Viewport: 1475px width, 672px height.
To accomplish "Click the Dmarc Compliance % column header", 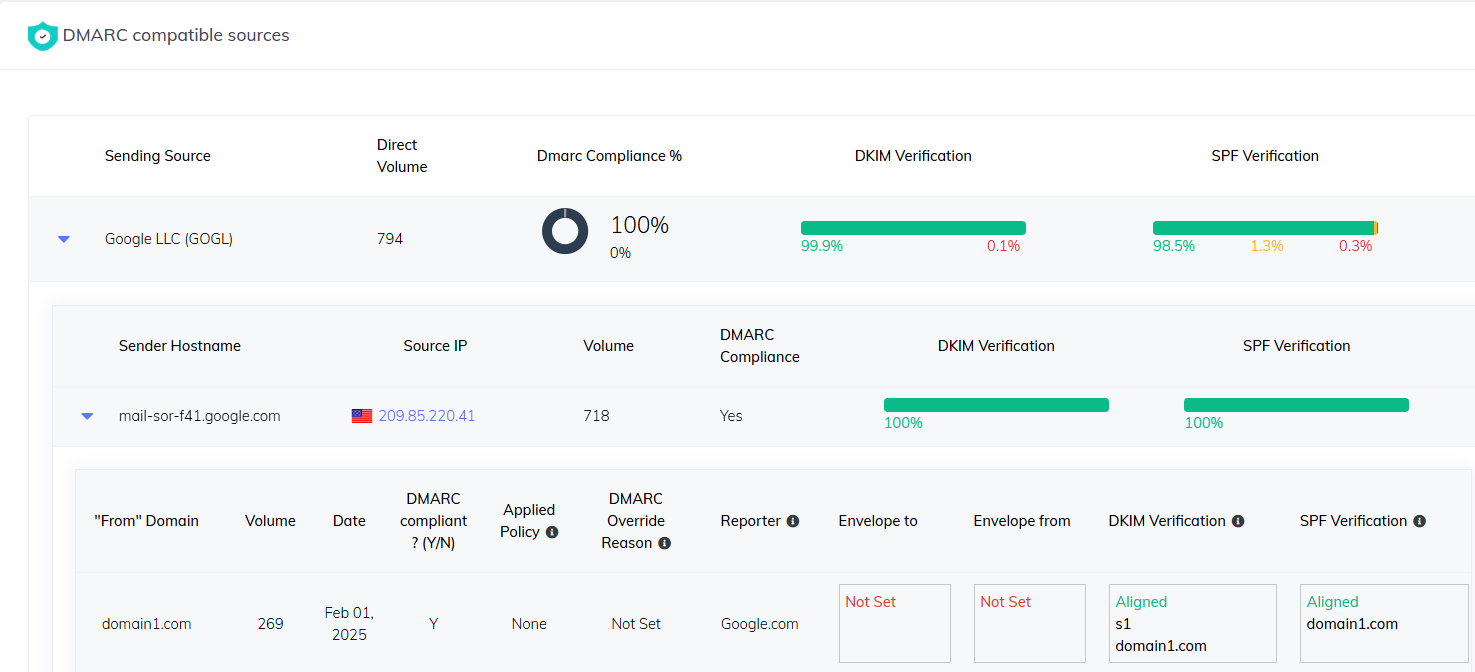I will click(609, 156).
